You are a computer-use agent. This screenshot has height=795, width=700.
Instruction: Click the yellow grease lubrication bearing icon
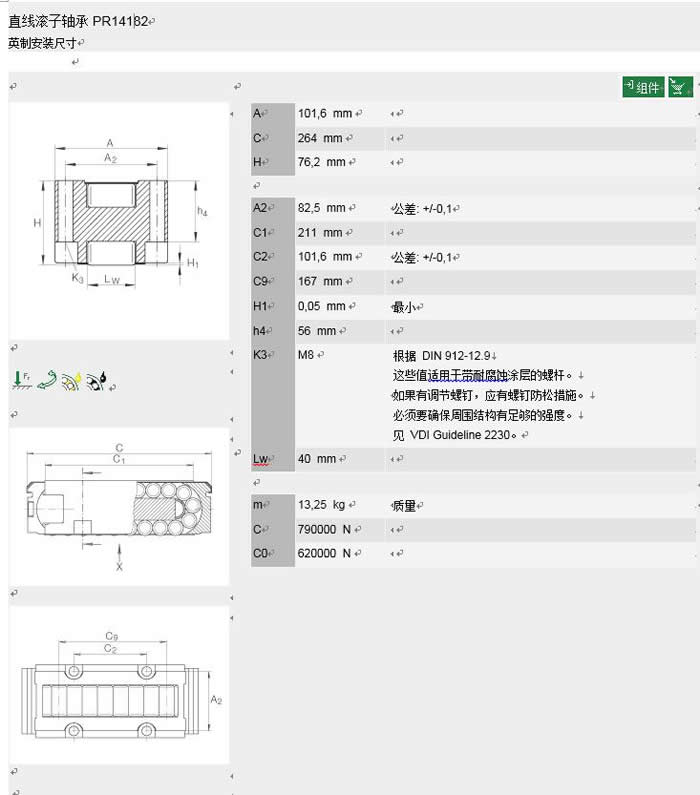(x=72, y=379)
